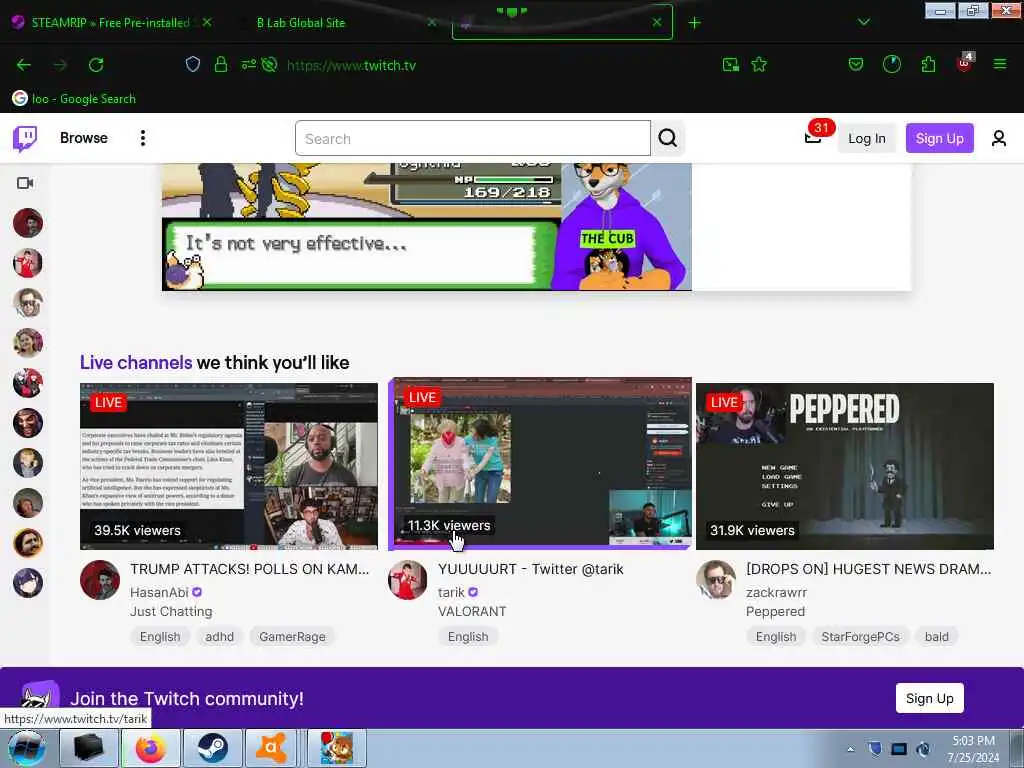Screen dimensions: 1024x768
Task: Click the shield tracking protection icon
Action: [x=193, y=65]
